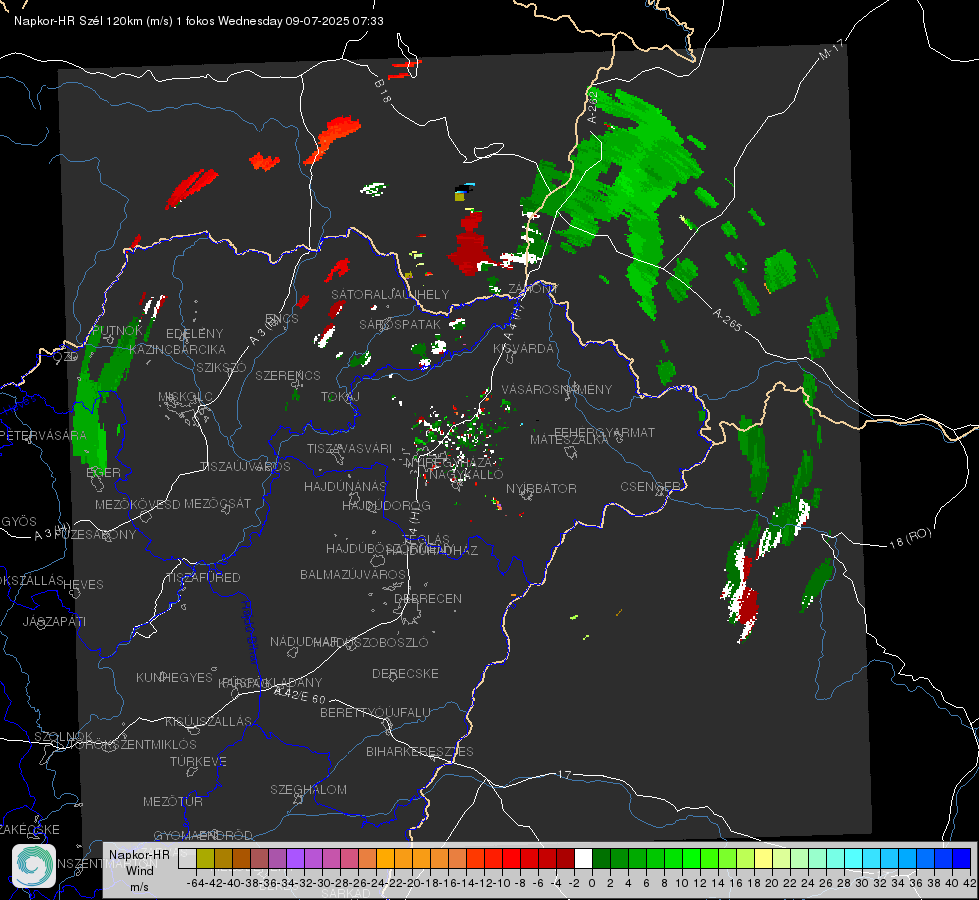Select the FEHÉRGYARMAT label
This screenshot has width=979, height=900.
pyautogui.click(x=605, y=432)
